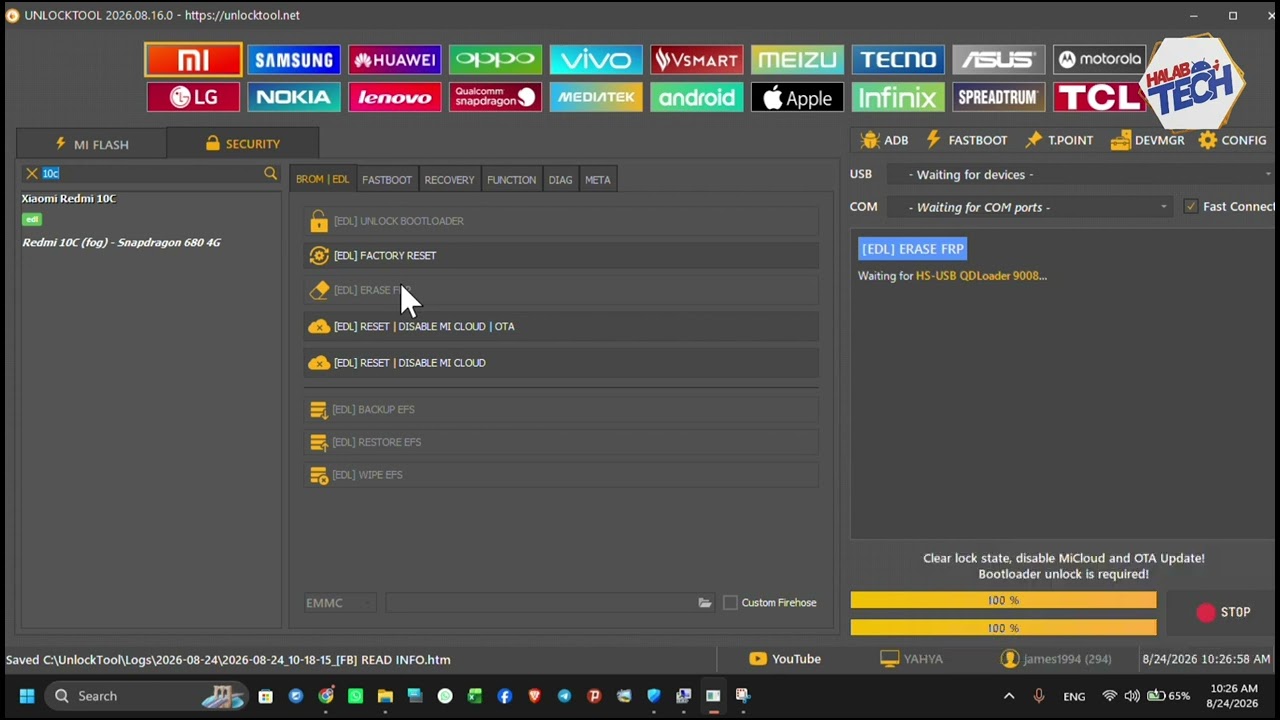
Task: Click the upper 100% progress bar
Action: click(1003, 601)
